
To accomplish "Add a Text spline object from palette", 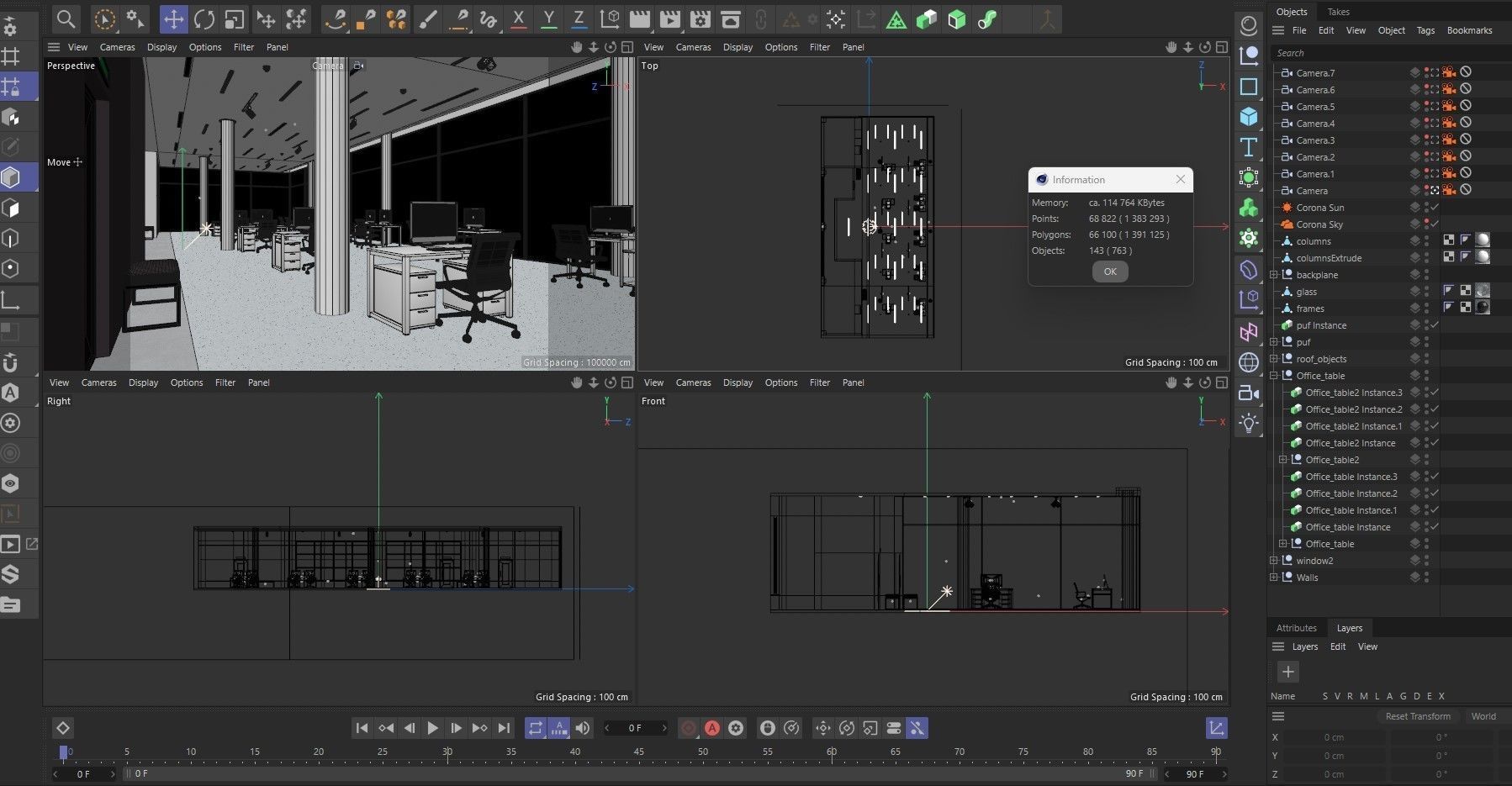I will (x=1249, y=147).
